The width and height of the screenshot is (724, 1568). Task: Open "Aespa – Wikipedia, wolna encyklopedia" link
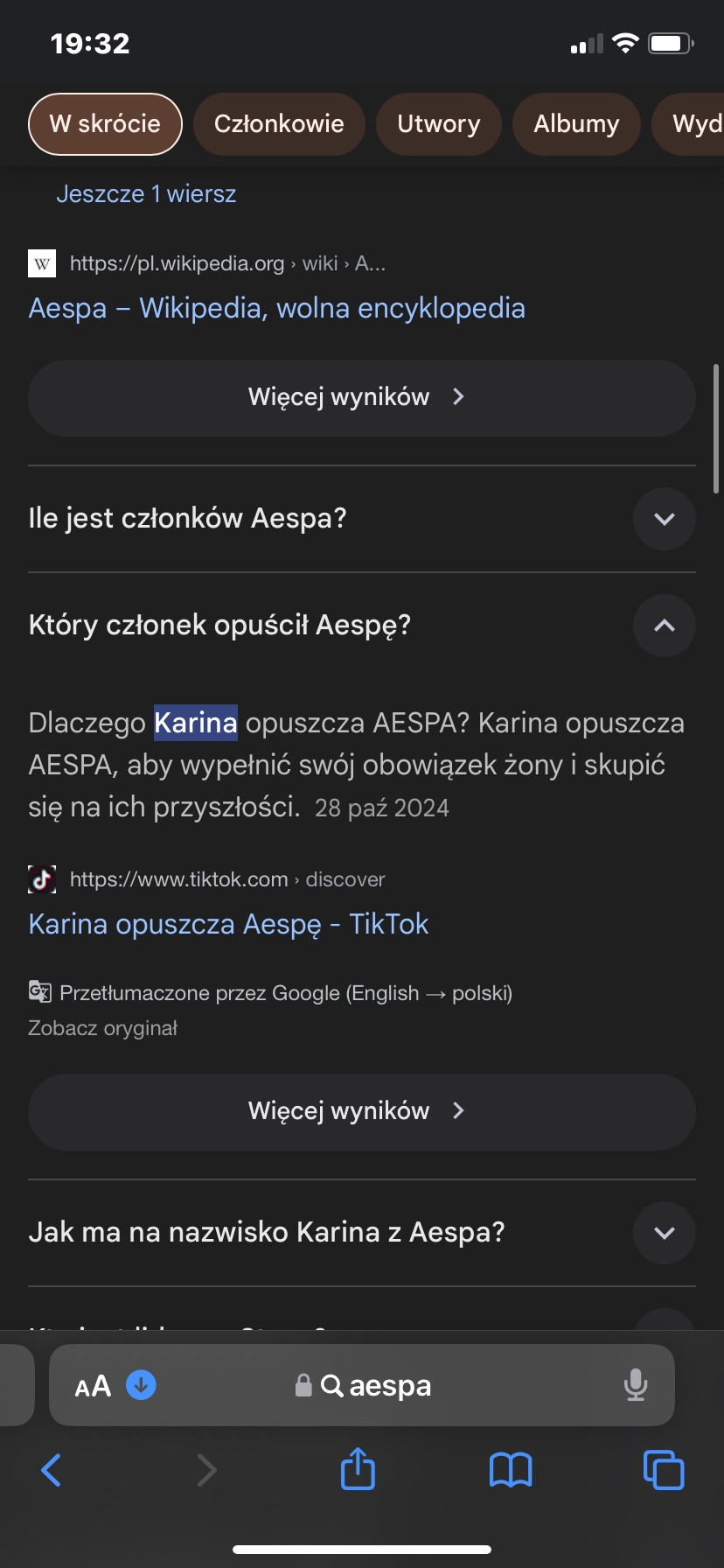point(276,308)
